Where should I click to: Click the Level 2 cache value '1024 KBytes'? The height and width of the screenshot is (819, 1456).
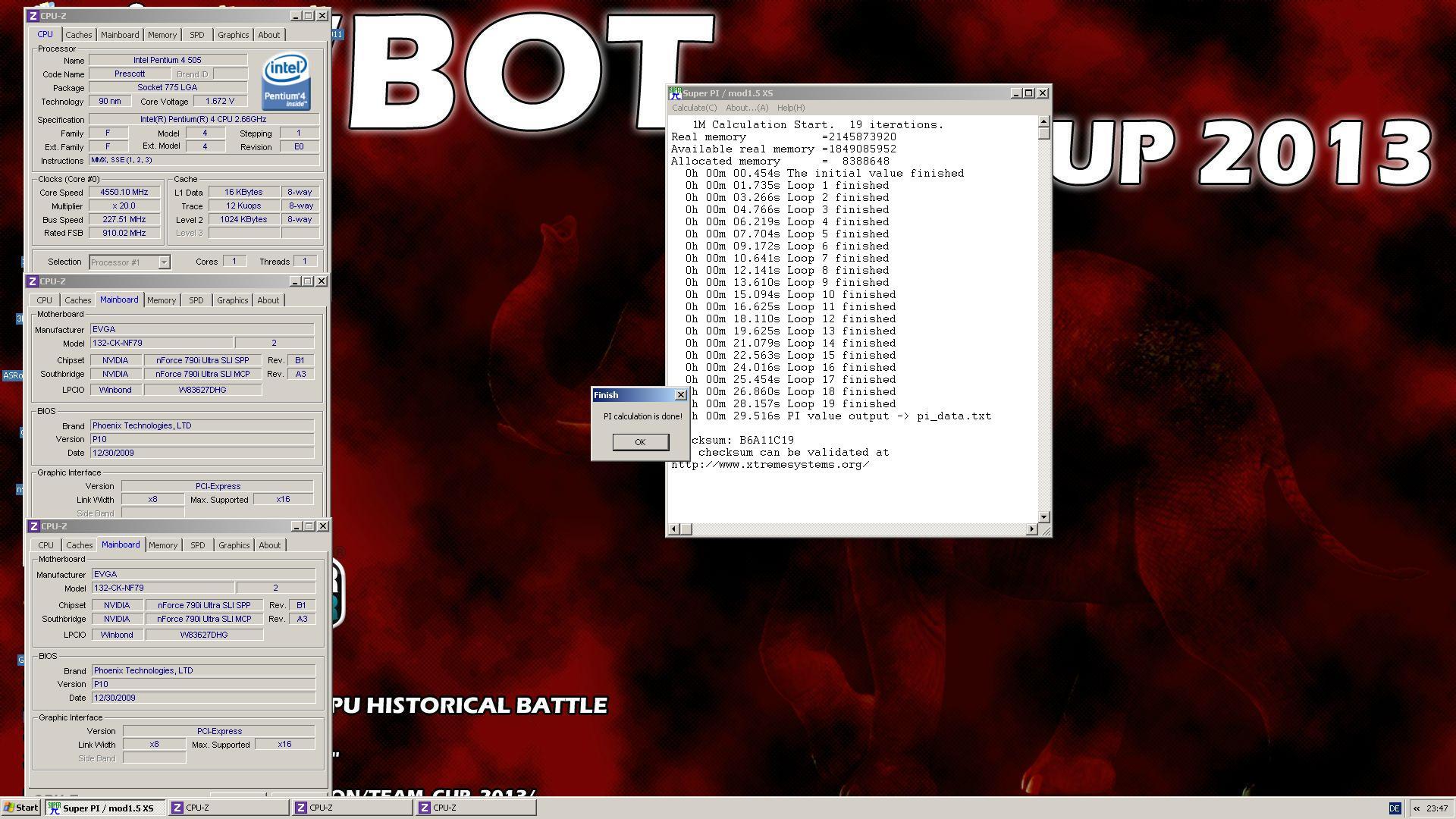tap(243, 220)
